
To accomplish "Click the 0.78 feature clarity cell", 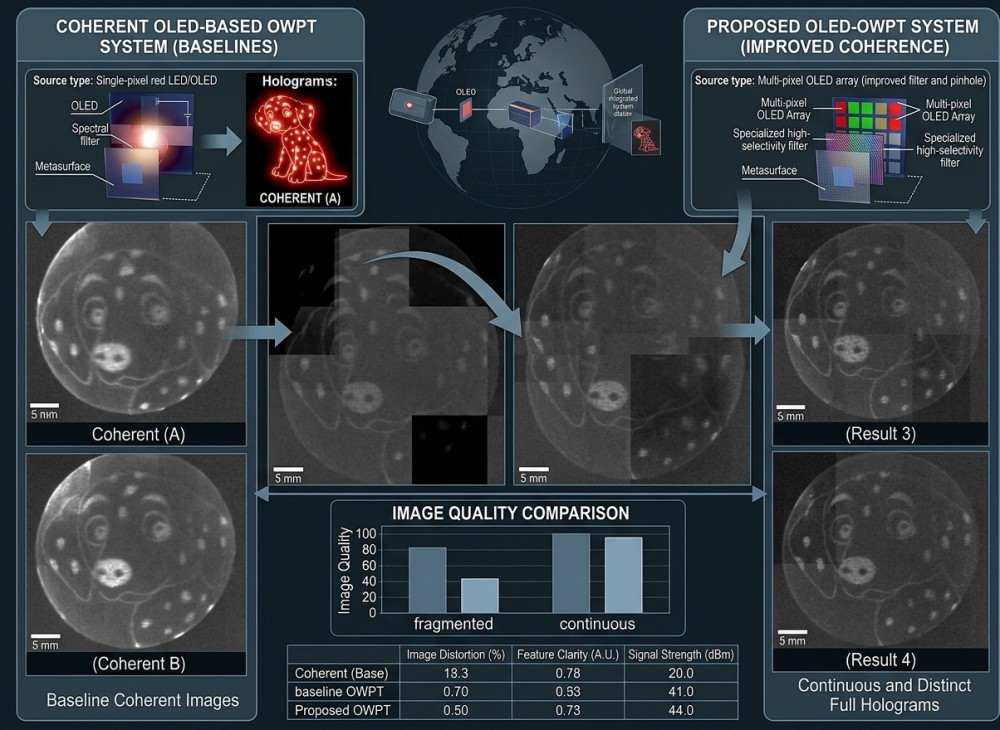I will [x=568, y=673].
